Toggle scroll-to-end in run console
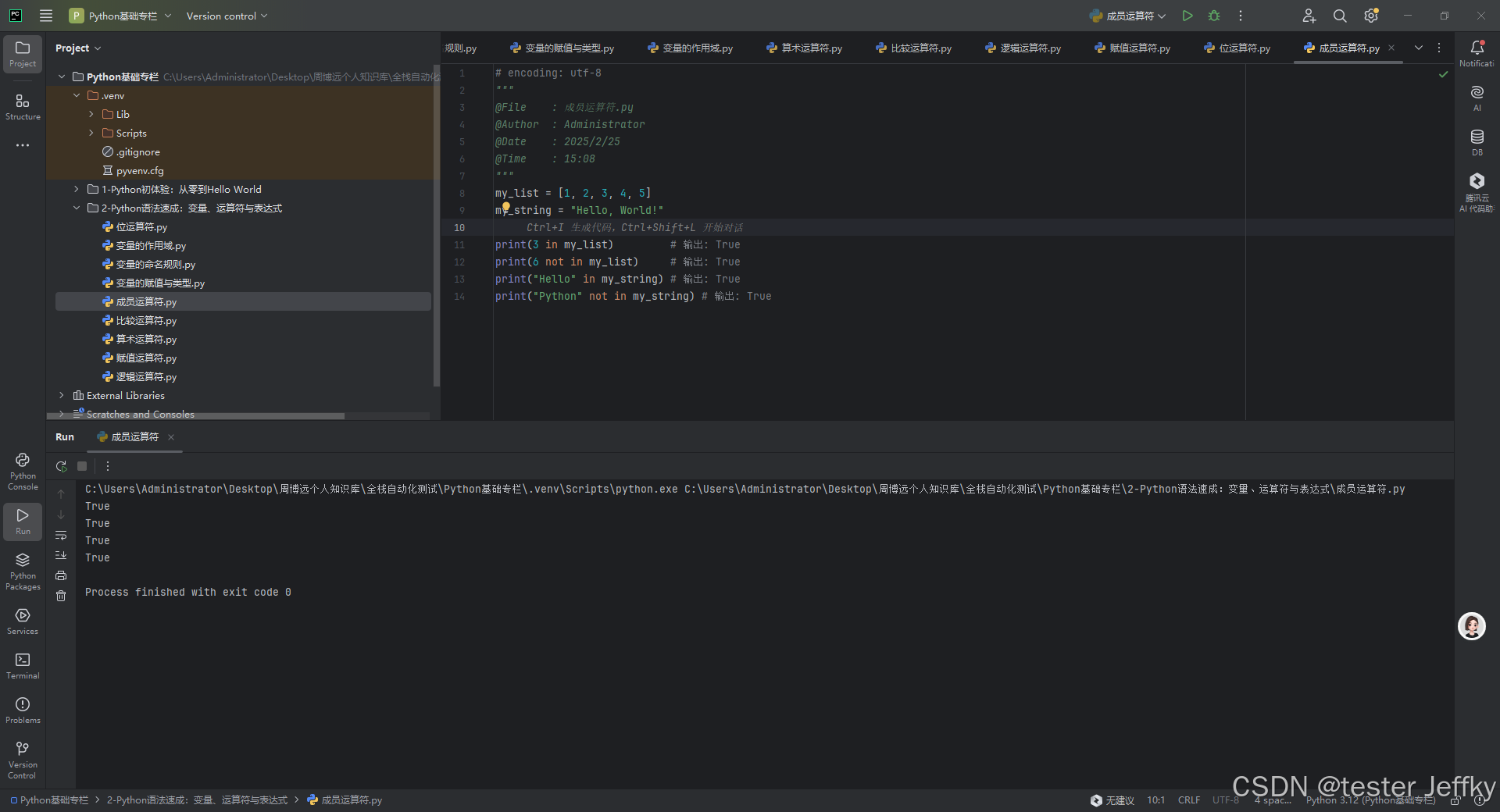The width and height of the screenshot is (1500, 812). pos(61,555)
